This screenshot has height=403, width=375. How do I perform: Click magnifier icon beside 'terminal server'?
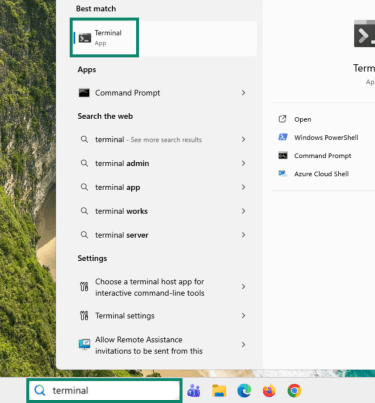[84, 235]
